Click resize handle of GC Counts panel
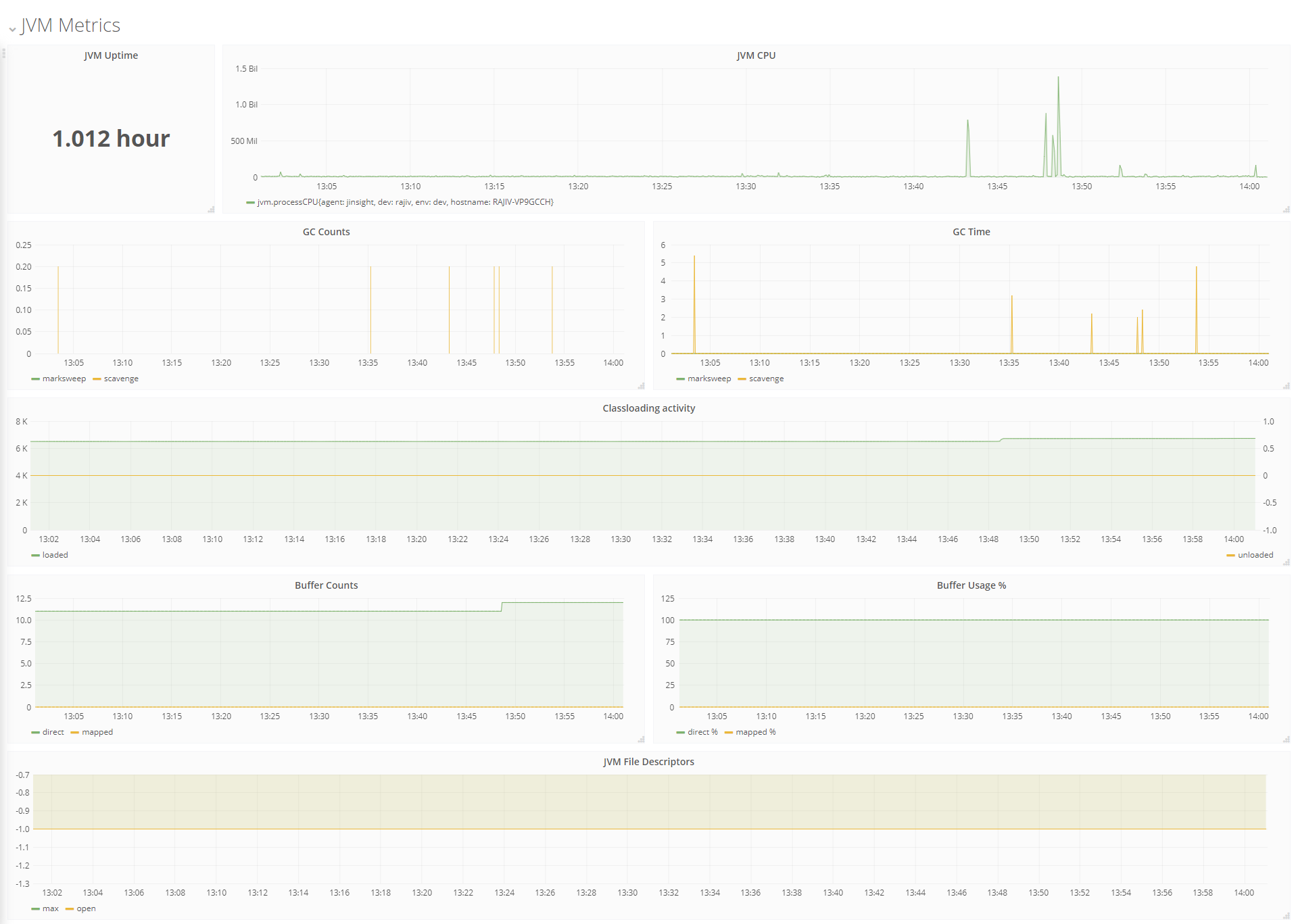The image size is (1298, 924). pyautogui.click(x=641, y=386)
